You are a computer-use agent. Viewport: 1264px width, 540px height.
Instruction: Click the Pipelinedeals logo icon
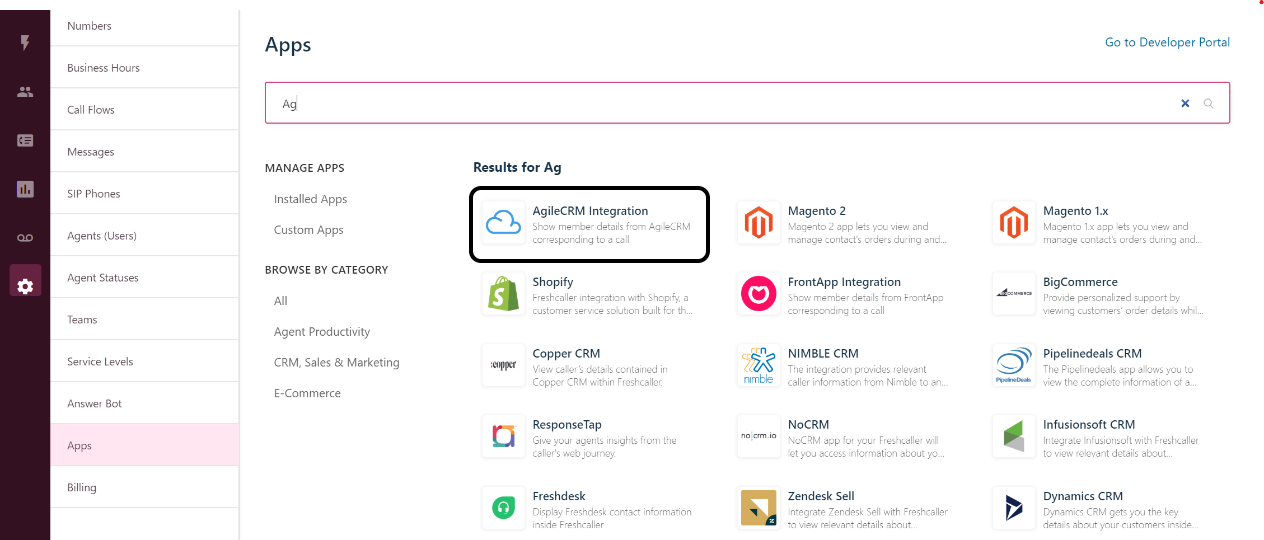[x=1013, y=366]
